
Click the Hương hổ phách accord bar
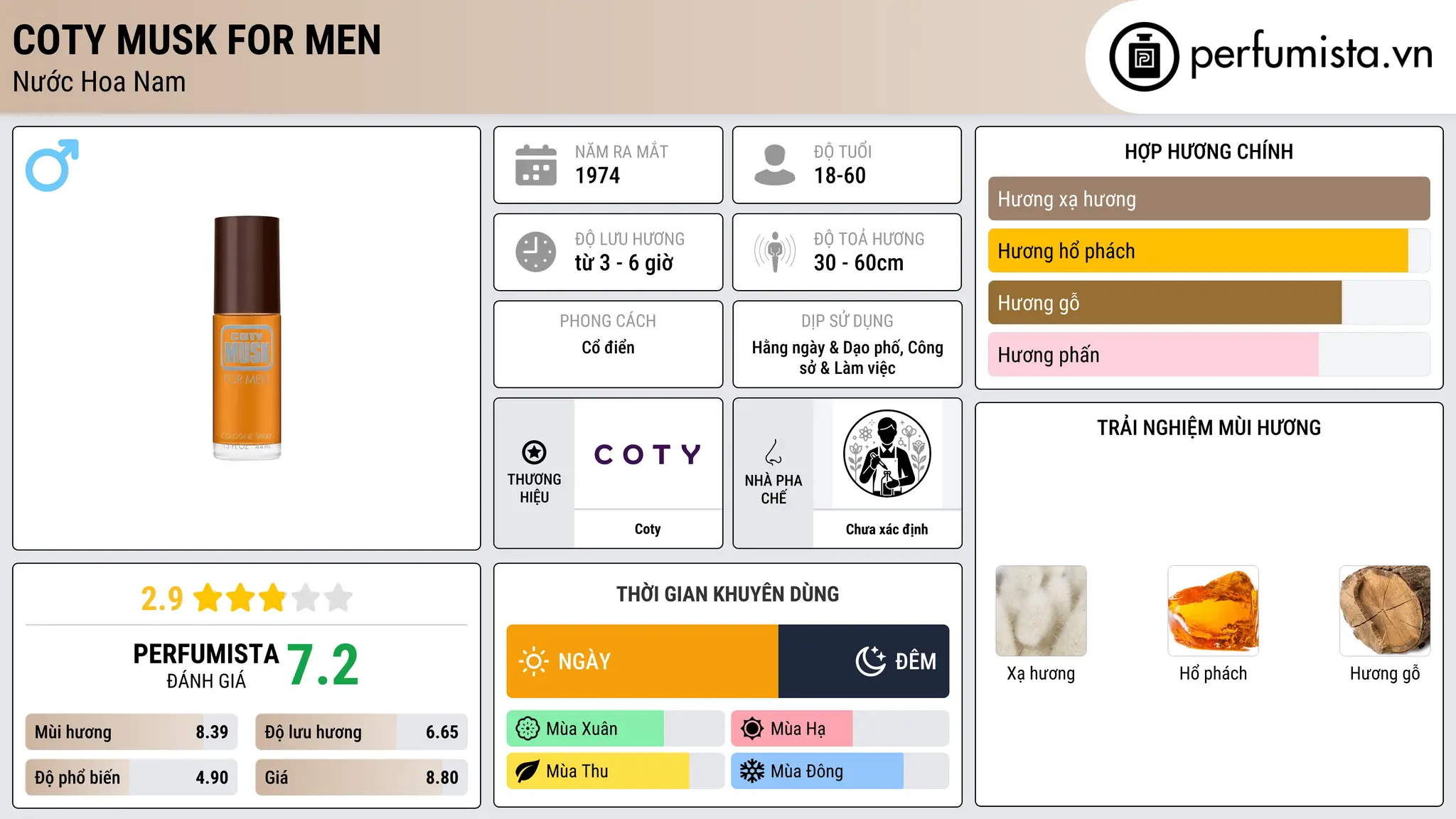(1209, 251)
